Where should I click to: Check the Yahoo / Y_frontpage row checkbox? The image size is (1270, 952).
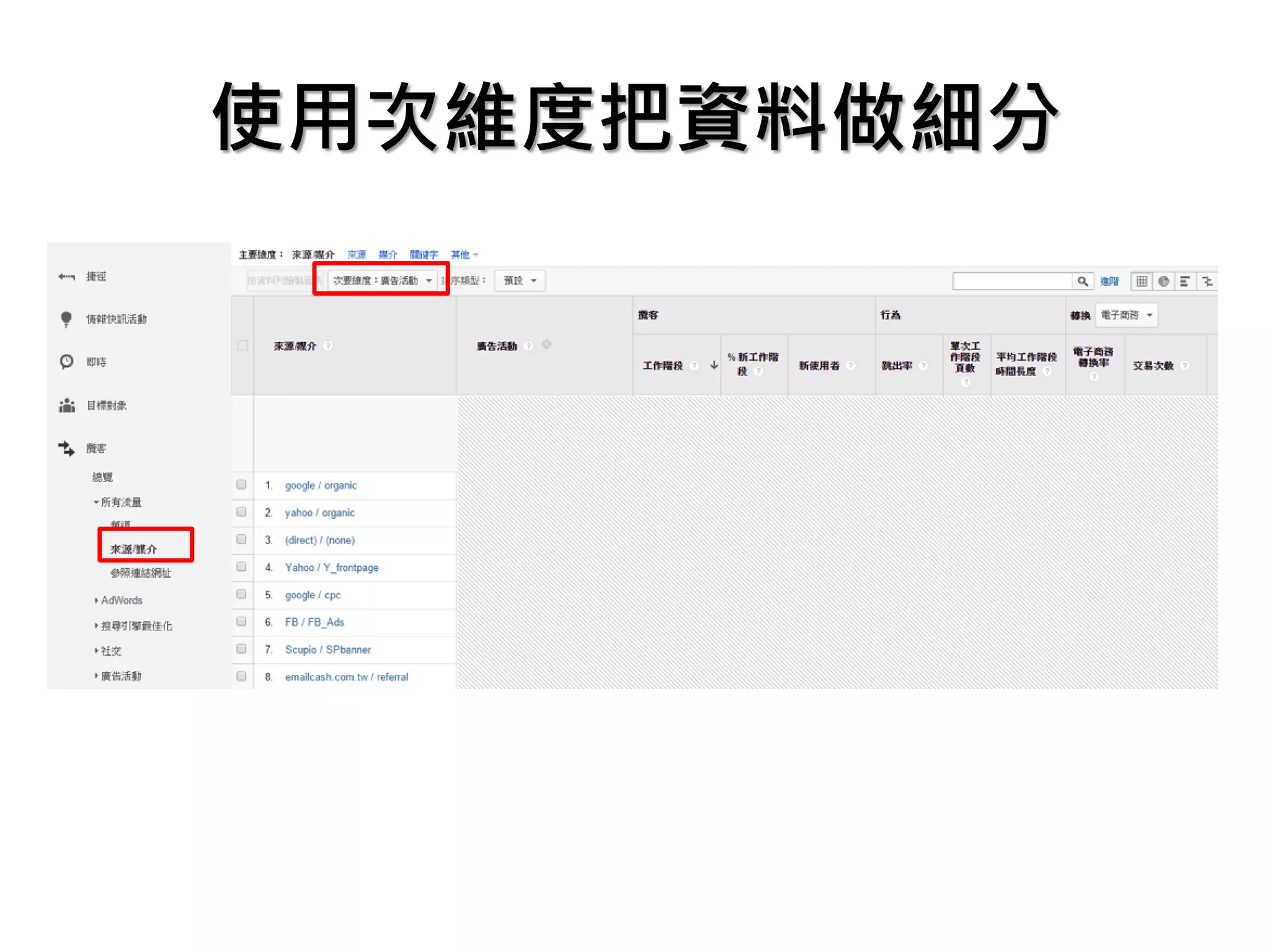click(x=242, y=566)
